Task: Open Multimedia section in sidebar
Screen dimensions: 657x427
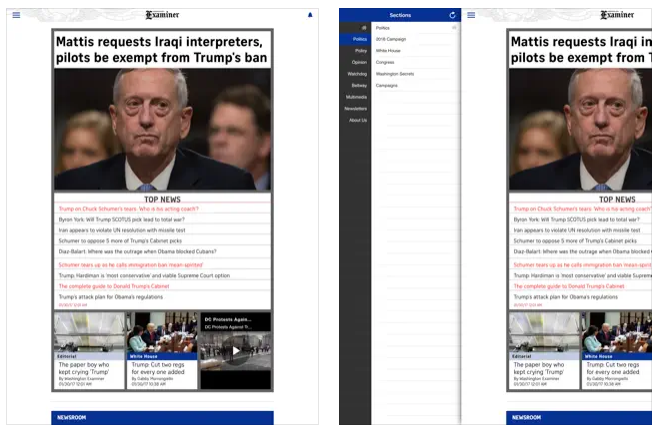Action: 355,97
